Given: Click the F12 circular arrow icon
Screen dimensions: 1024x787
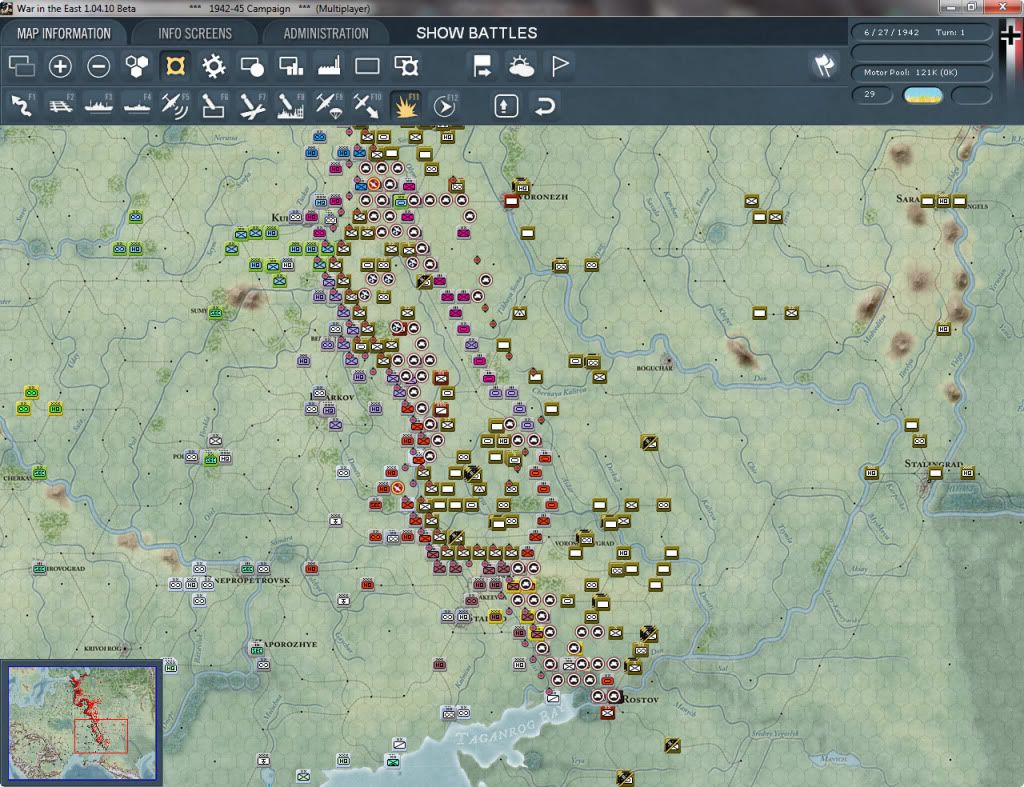Looking at the screenshot, I should click(x=445, y=106).
